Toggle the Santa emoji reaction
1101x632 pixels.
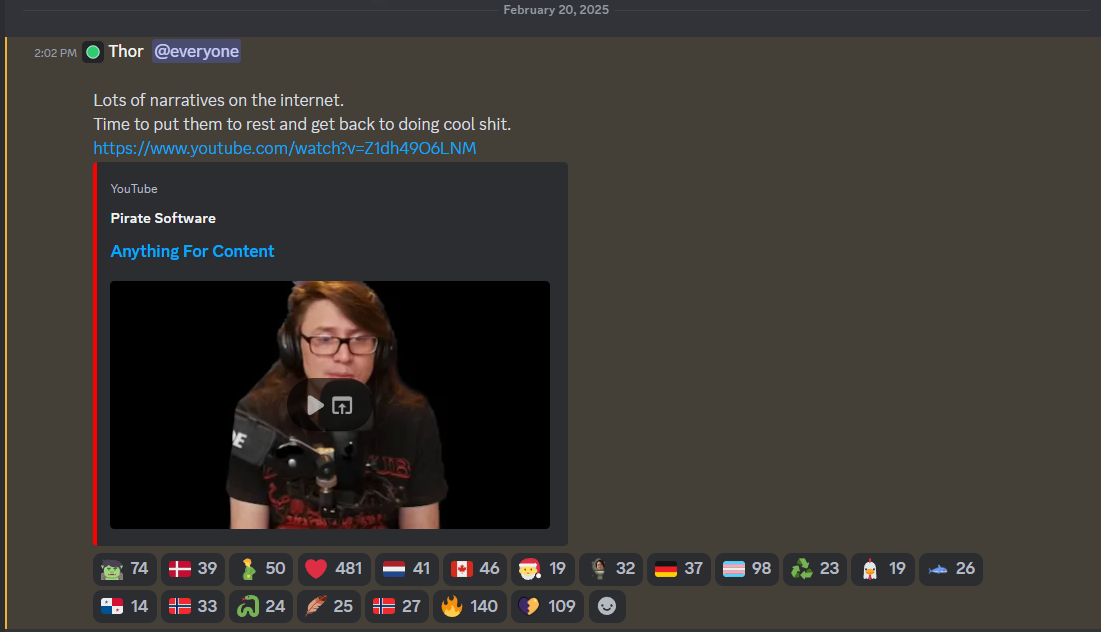[x=543, y=569]
